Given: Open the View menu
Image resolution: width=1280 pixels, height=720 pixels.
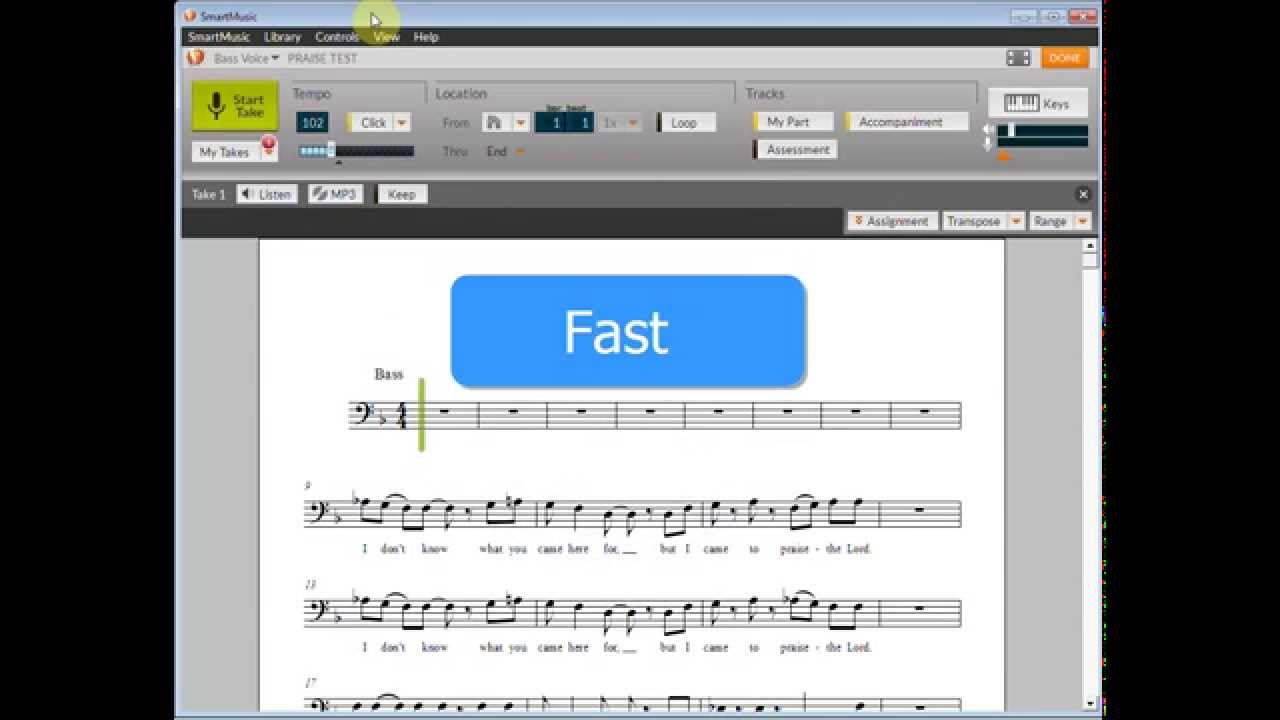Looking at the screenshot, I should click(x=386, y=37).
